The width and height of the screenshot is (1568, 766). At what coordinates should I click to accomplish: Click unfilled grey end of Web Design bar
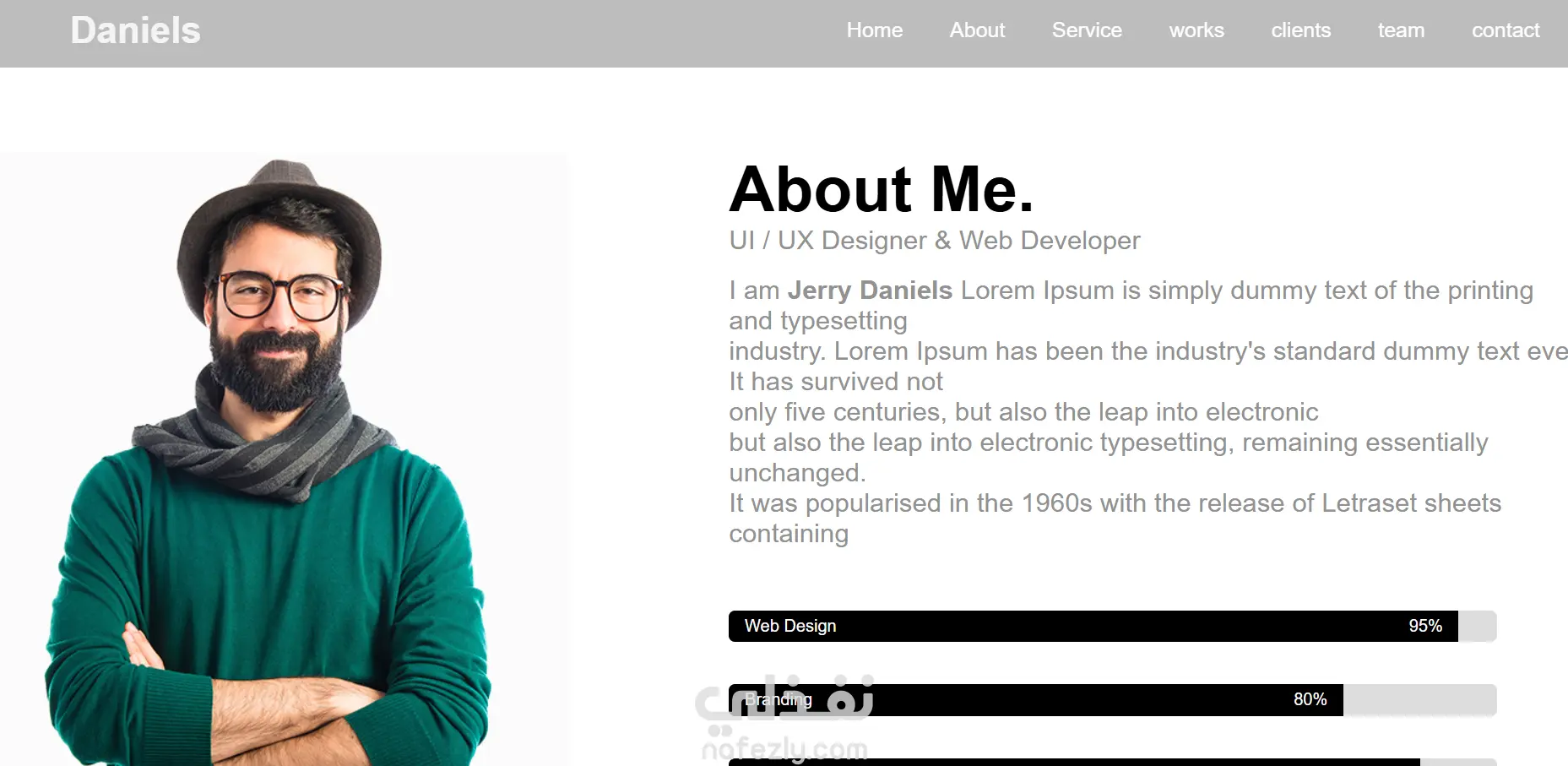1477,626
